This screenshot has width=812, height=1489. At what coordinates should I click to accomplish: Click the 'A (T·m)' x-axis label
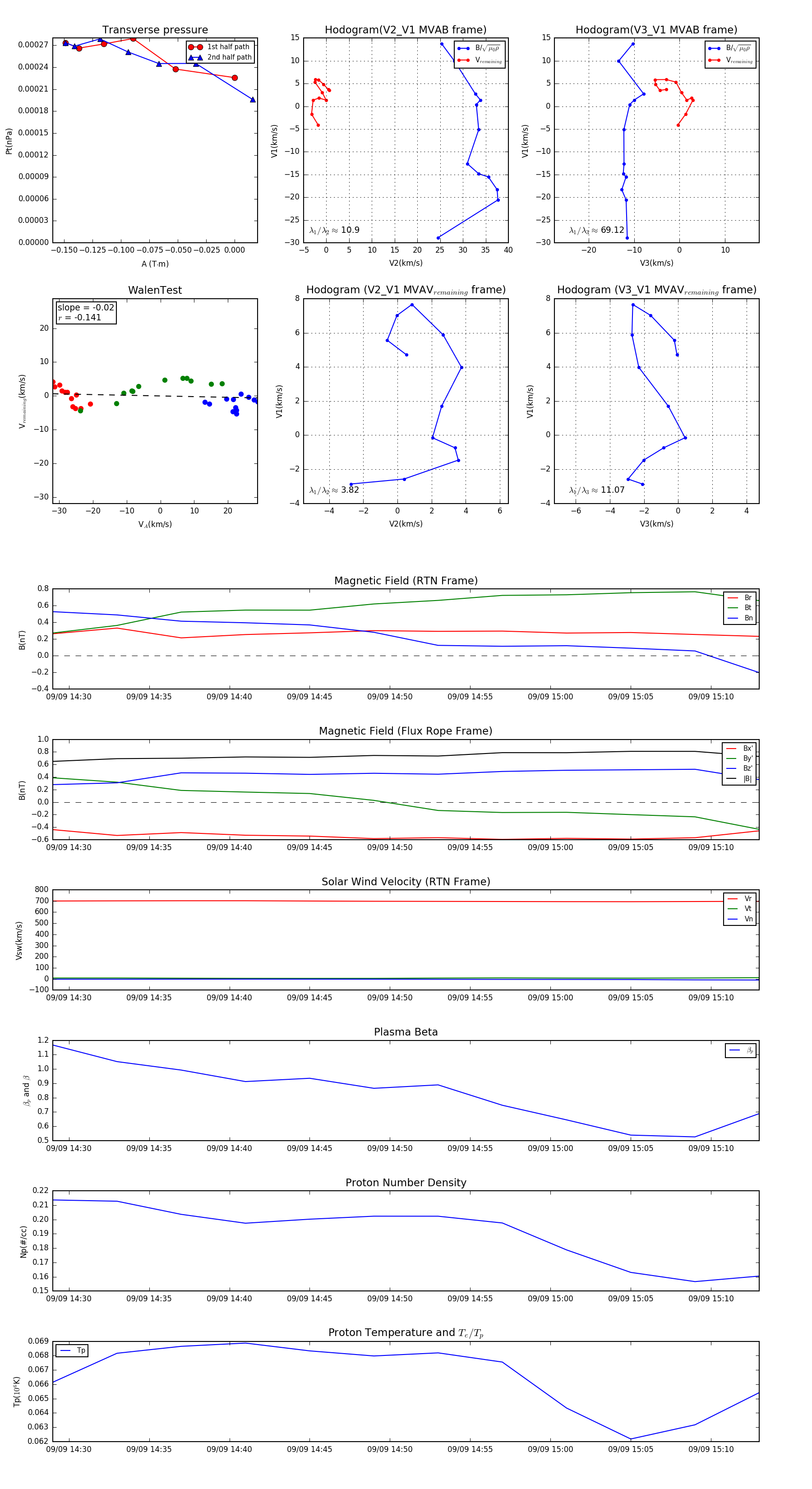(155, 264)
